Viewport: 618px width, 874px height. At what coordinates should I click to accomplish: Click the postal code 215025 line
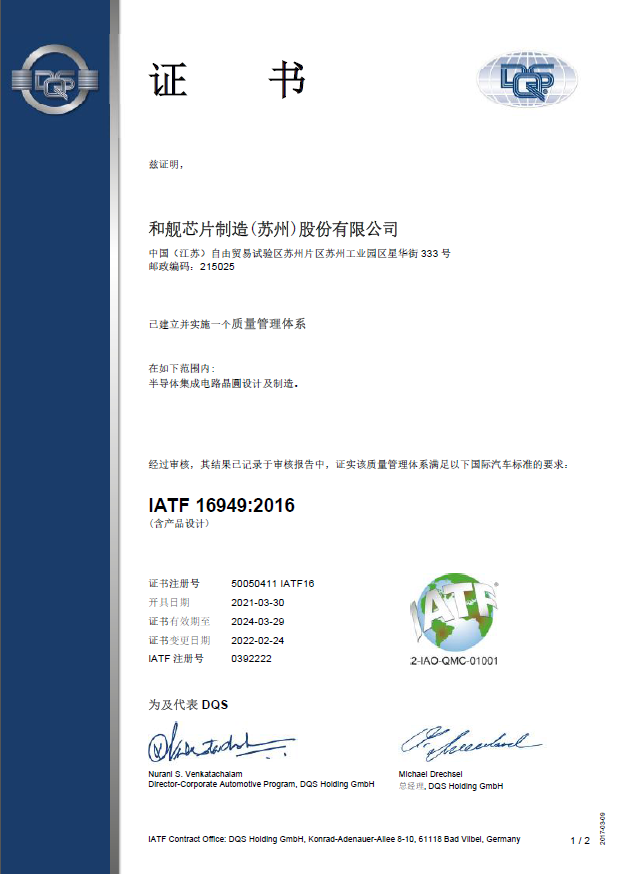coord(192,268)
